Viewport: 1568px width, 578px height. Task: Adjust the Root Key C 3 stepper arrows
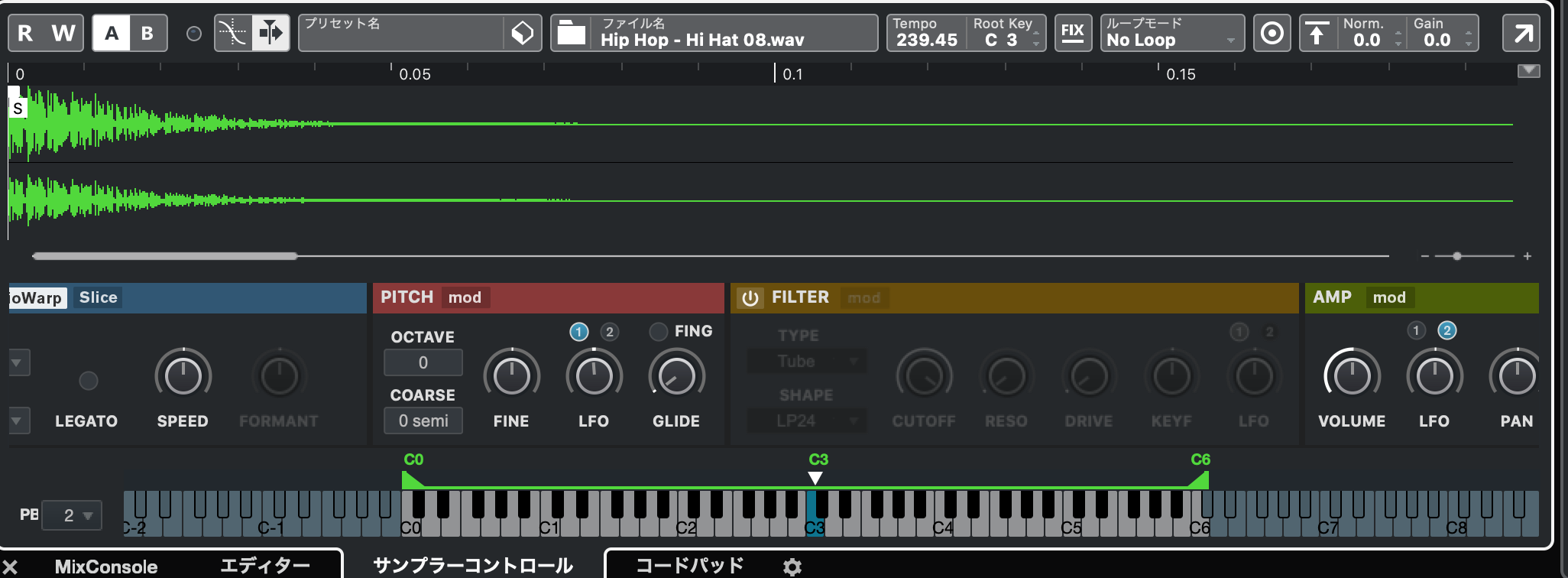[x=1036, y=39]
